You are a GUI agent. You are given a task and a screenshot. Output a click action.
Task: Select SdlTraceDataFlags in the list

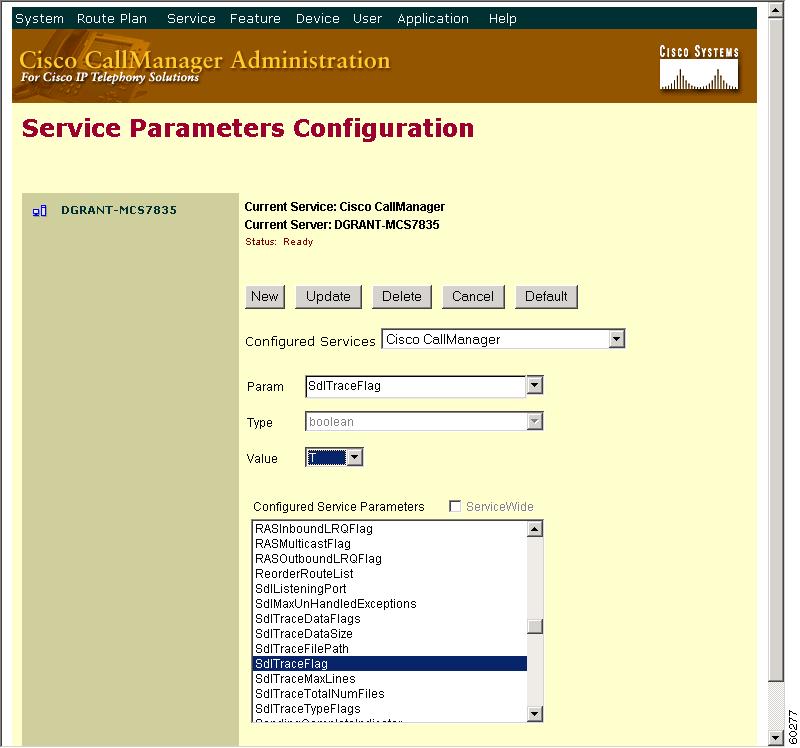(390, 619)
